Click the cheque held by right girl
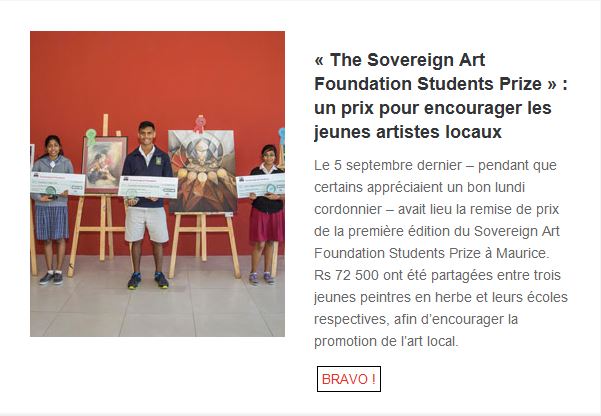Image resolution: width=601 pixels, height=416 pixels. tap(261, 185)
